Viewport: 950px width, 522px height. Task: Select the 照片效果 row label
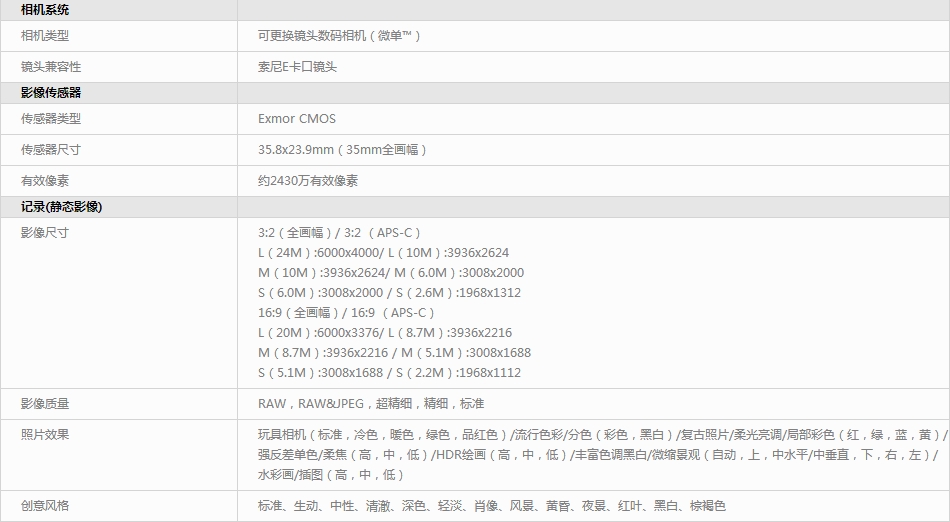tap(45, 435)
